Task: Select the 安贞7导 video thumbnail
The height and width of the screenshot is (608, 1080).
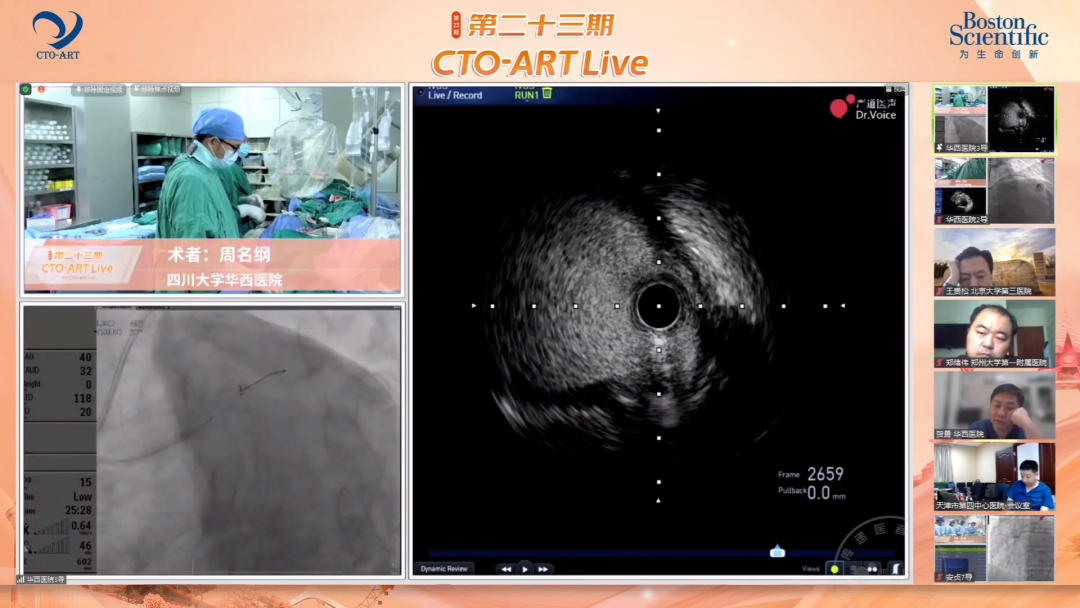Action: 993,547
